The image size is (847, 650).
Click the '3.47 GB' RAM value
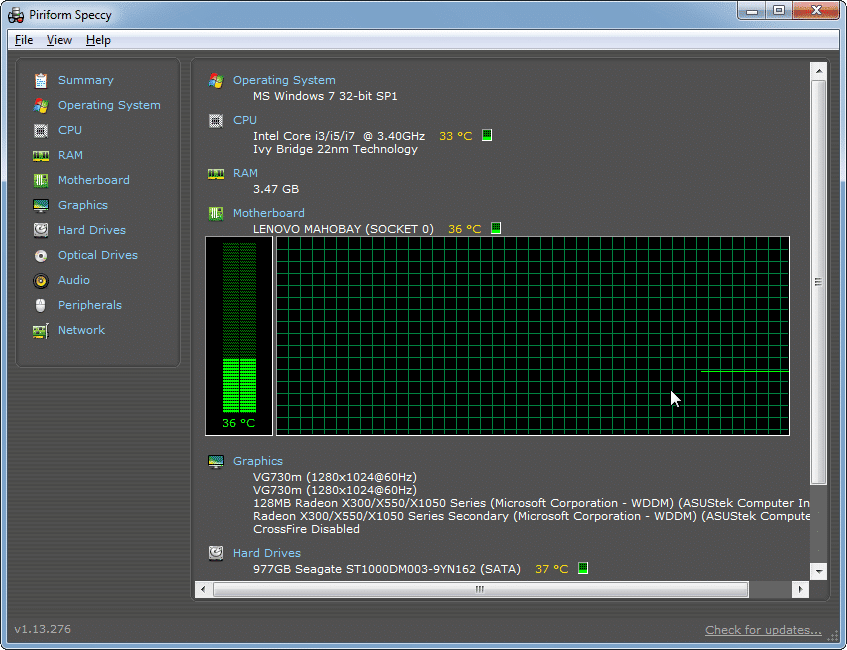click(x=276, y=189)
